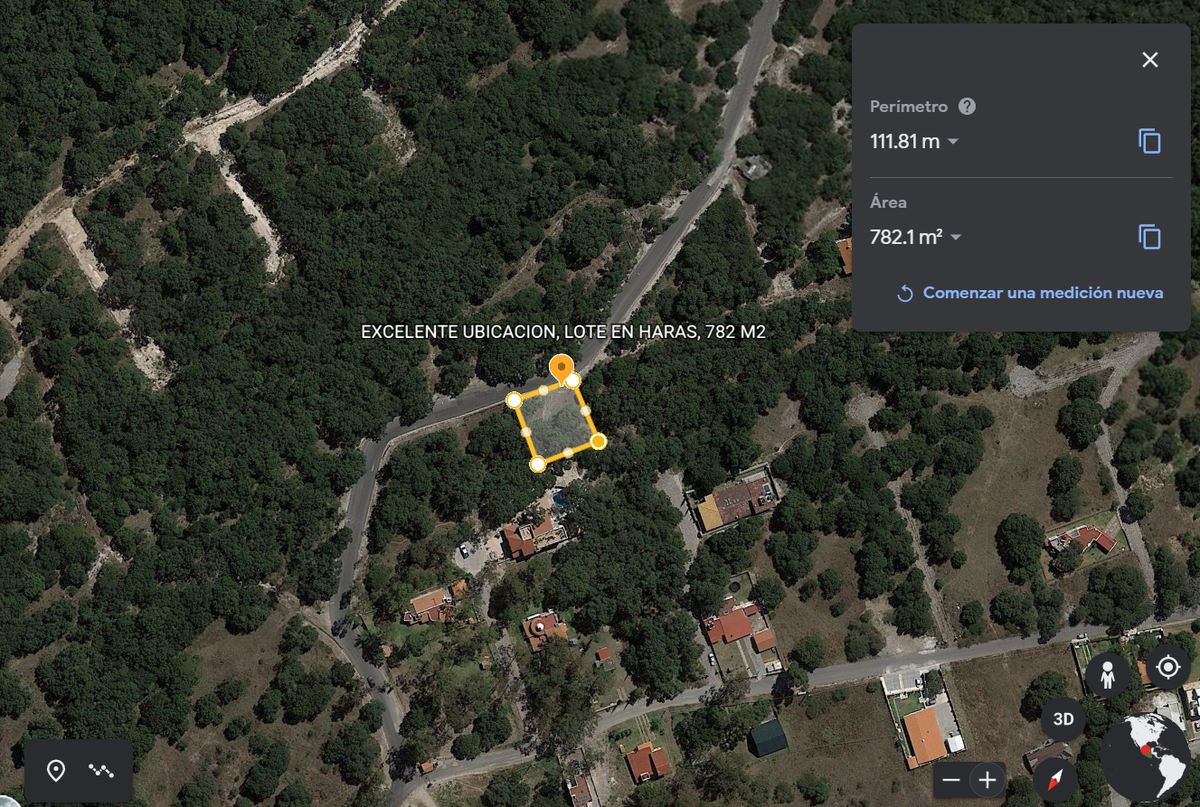Expand the perimeter units dropdown

coord(953,142)
